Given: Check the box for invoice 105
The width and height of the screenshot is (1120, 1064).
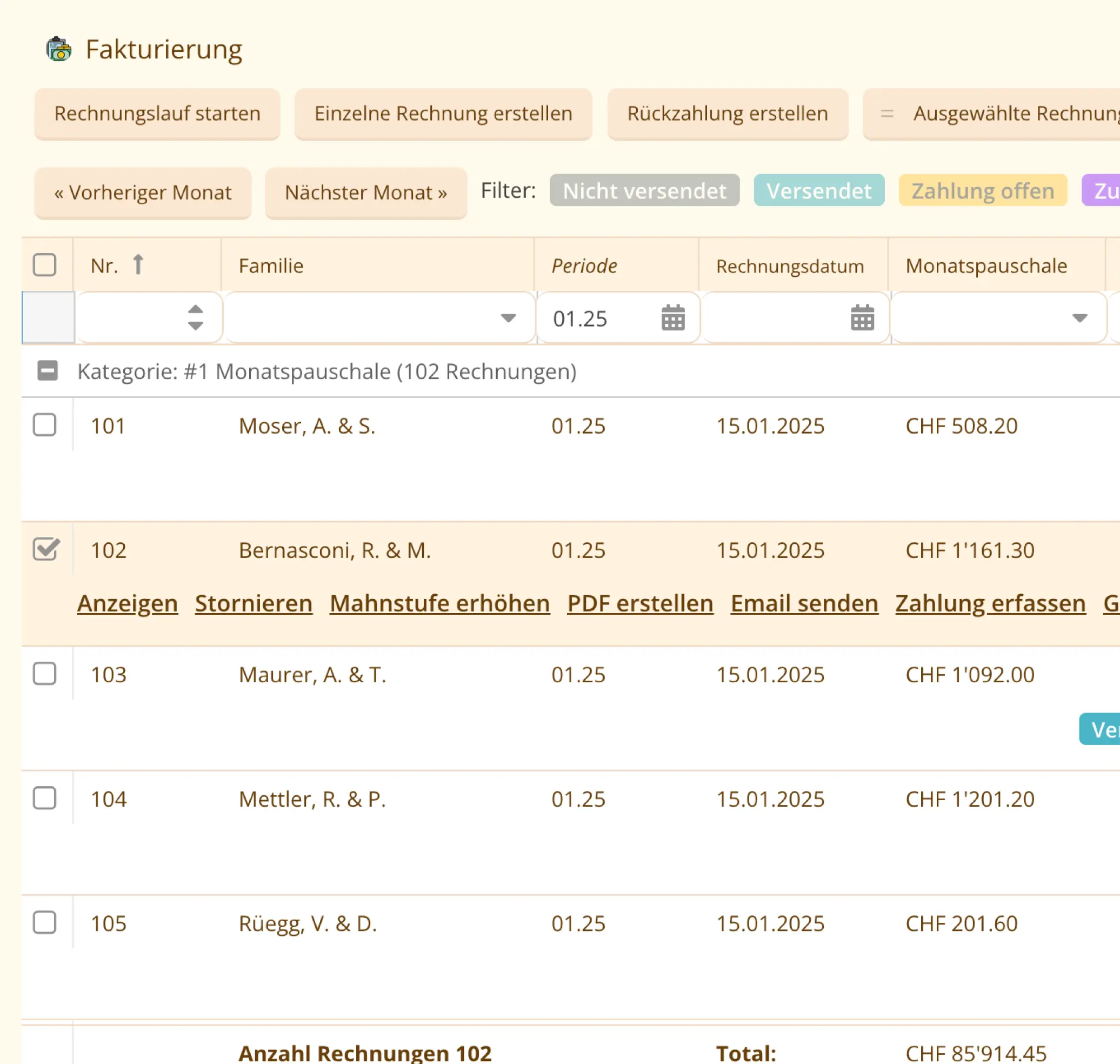Looking at the screenshot, I should (x=45, y=922).
